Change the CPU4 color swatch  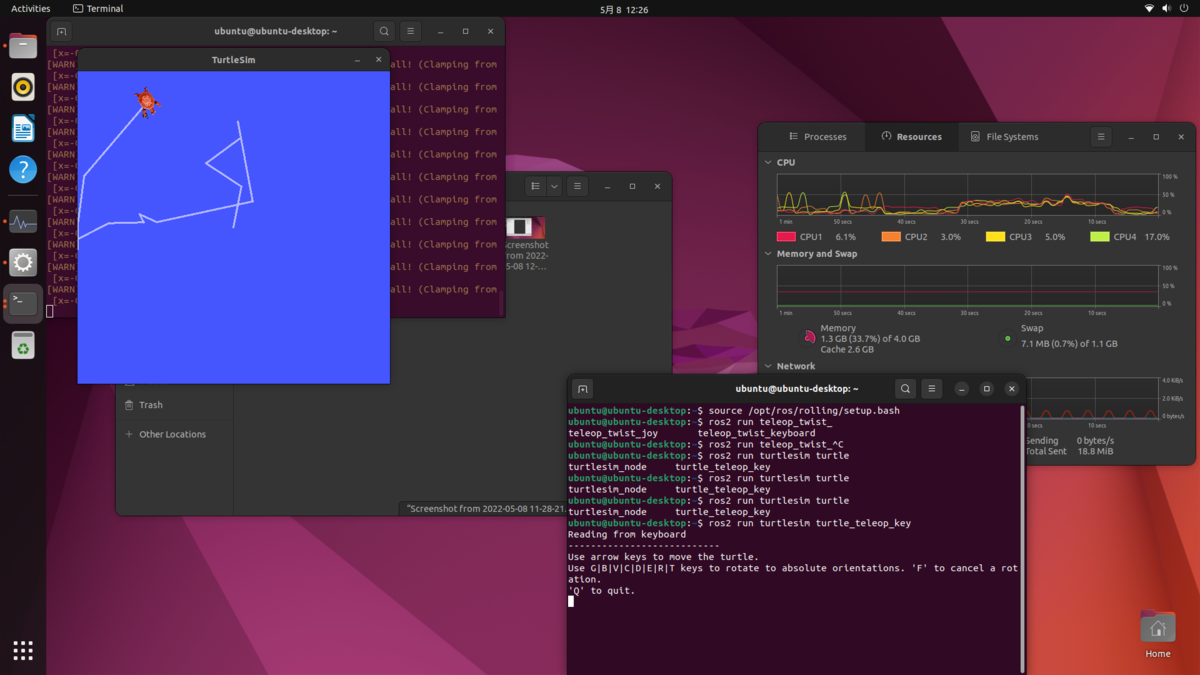pos(1100,237)
